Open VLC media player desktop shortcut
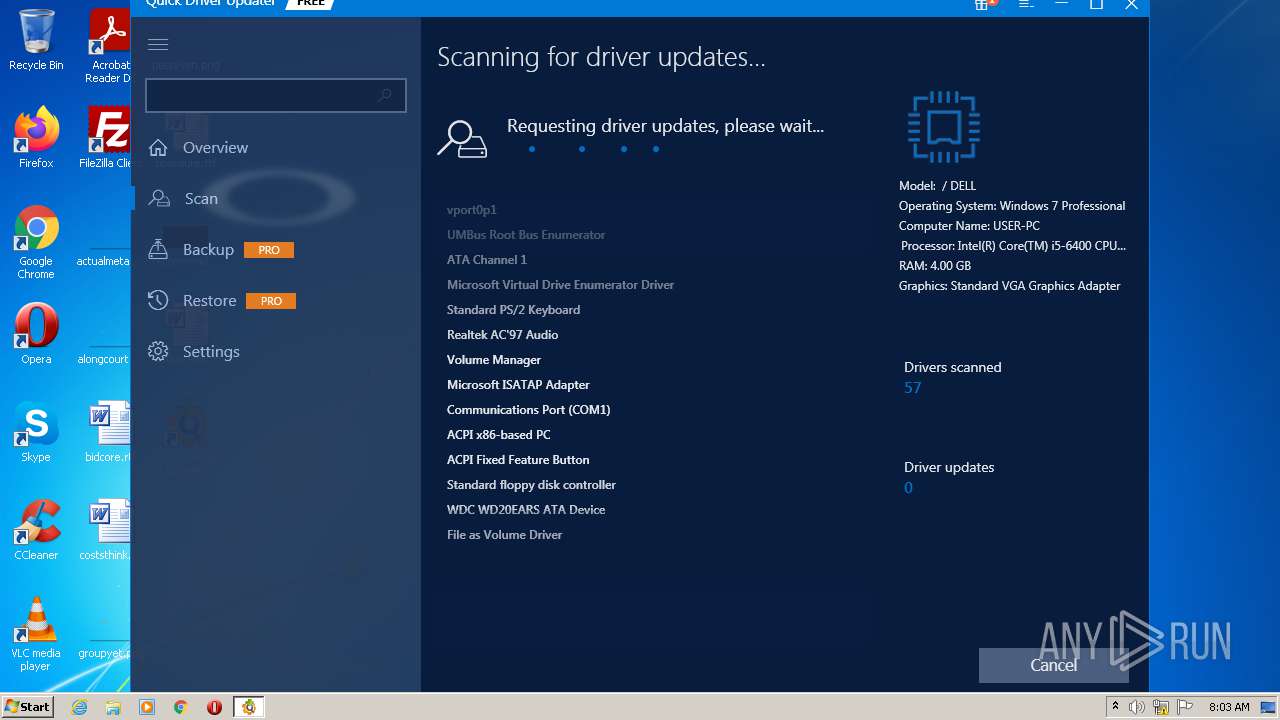This screenshot has height=720, width=1280. coord(36,634)
